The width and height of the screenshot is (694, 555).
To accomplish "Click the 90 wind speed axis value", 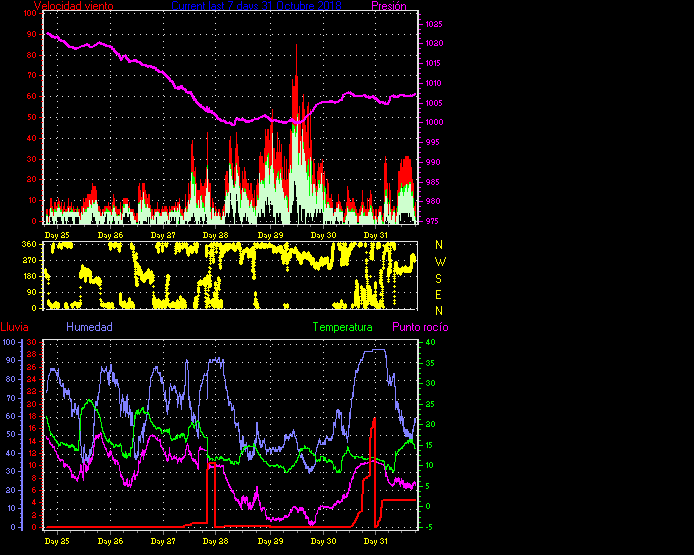I will click(x=31, y=34).
